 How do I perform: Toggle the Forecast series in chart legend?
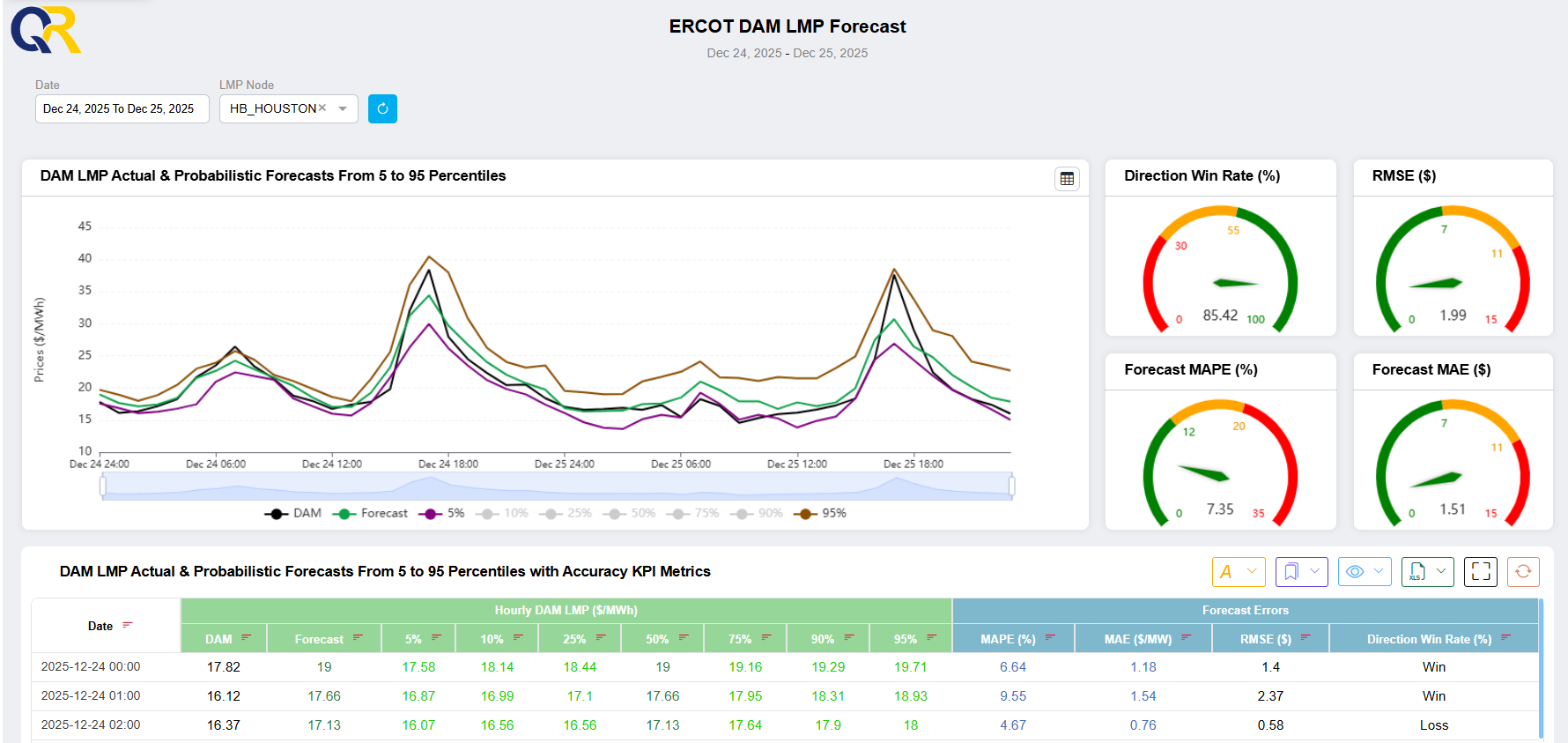tap(370, 513)
